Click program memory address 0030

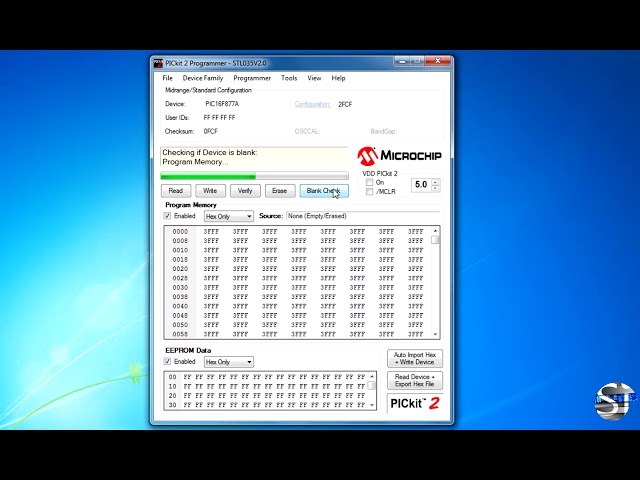click(180, 288)
